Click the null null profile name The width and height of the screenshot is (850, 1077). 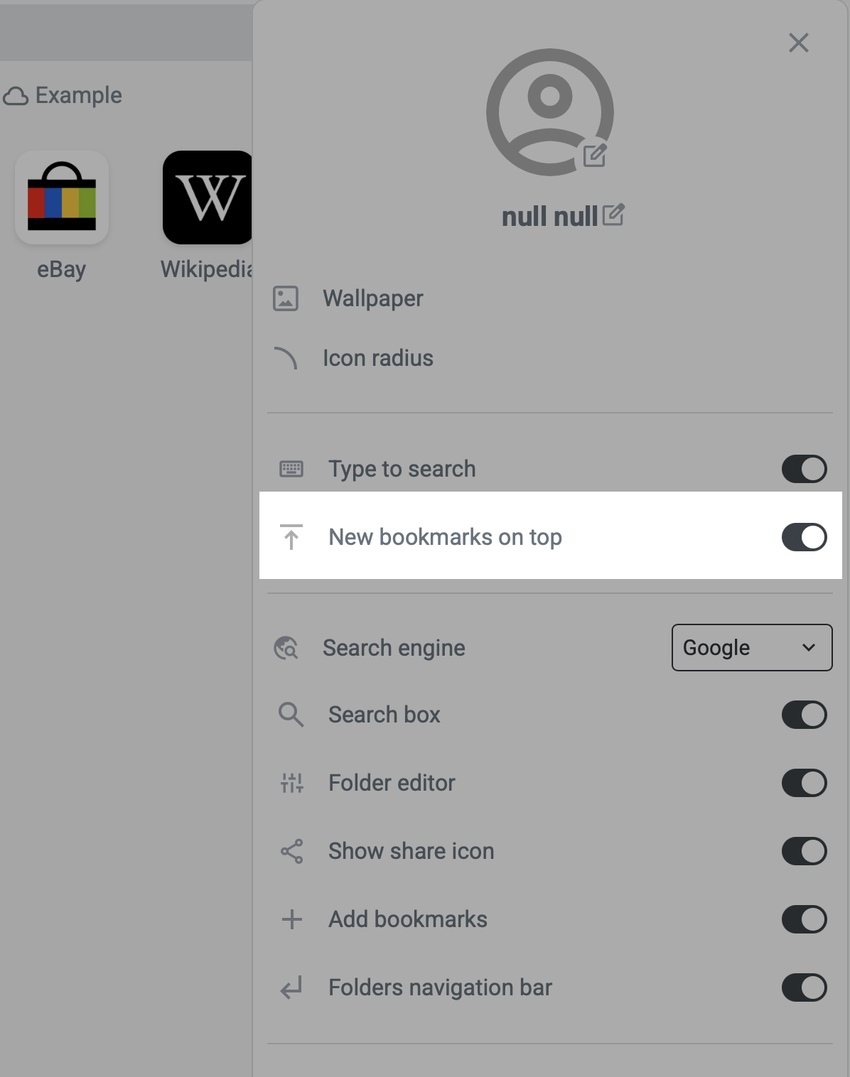click(549, 215)
